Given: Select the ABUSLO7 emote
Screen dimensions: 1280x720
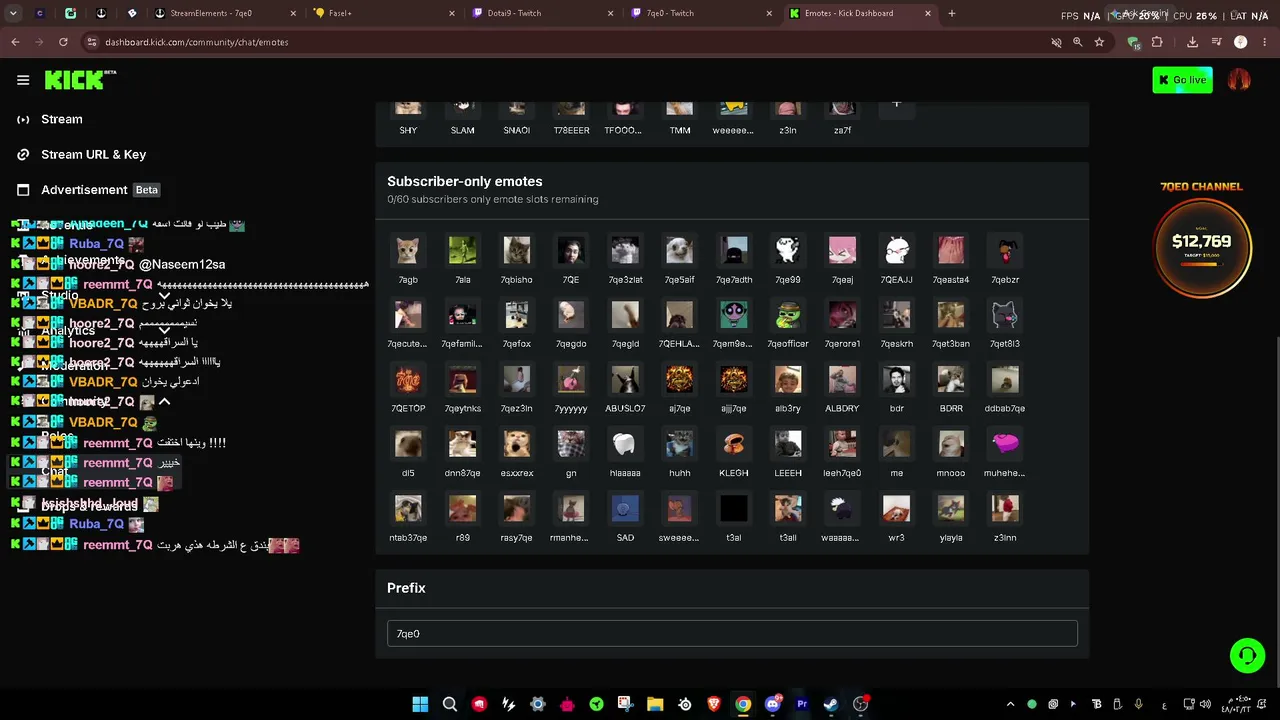Looking at the screenshot, I should coord(625,380).
